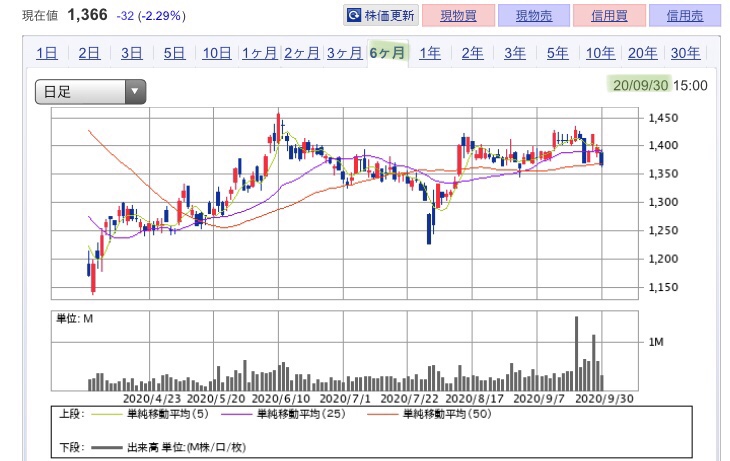Switch to the 10年 period tab
This screenshot has height=461, width=730.
(600, 54)
